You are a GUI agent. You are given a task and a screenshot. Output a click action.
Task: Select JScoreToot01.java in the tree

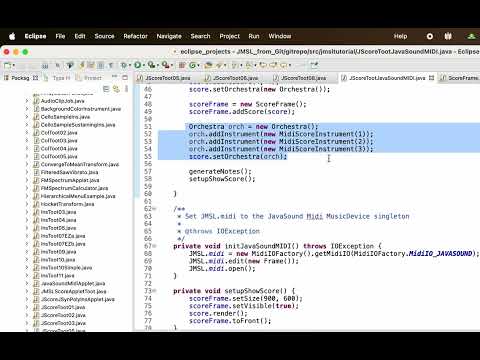[63, 307]
